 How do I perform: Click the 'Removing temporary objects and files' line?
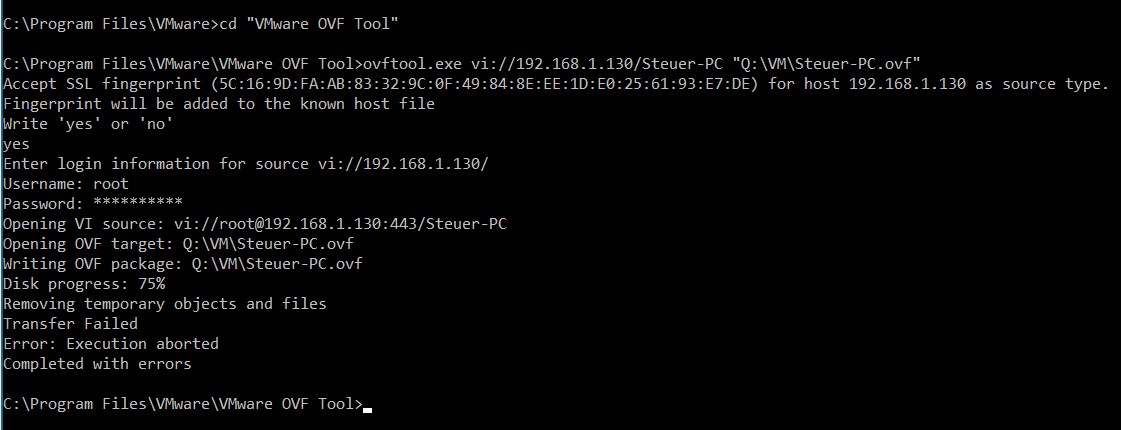click(165, 304)
